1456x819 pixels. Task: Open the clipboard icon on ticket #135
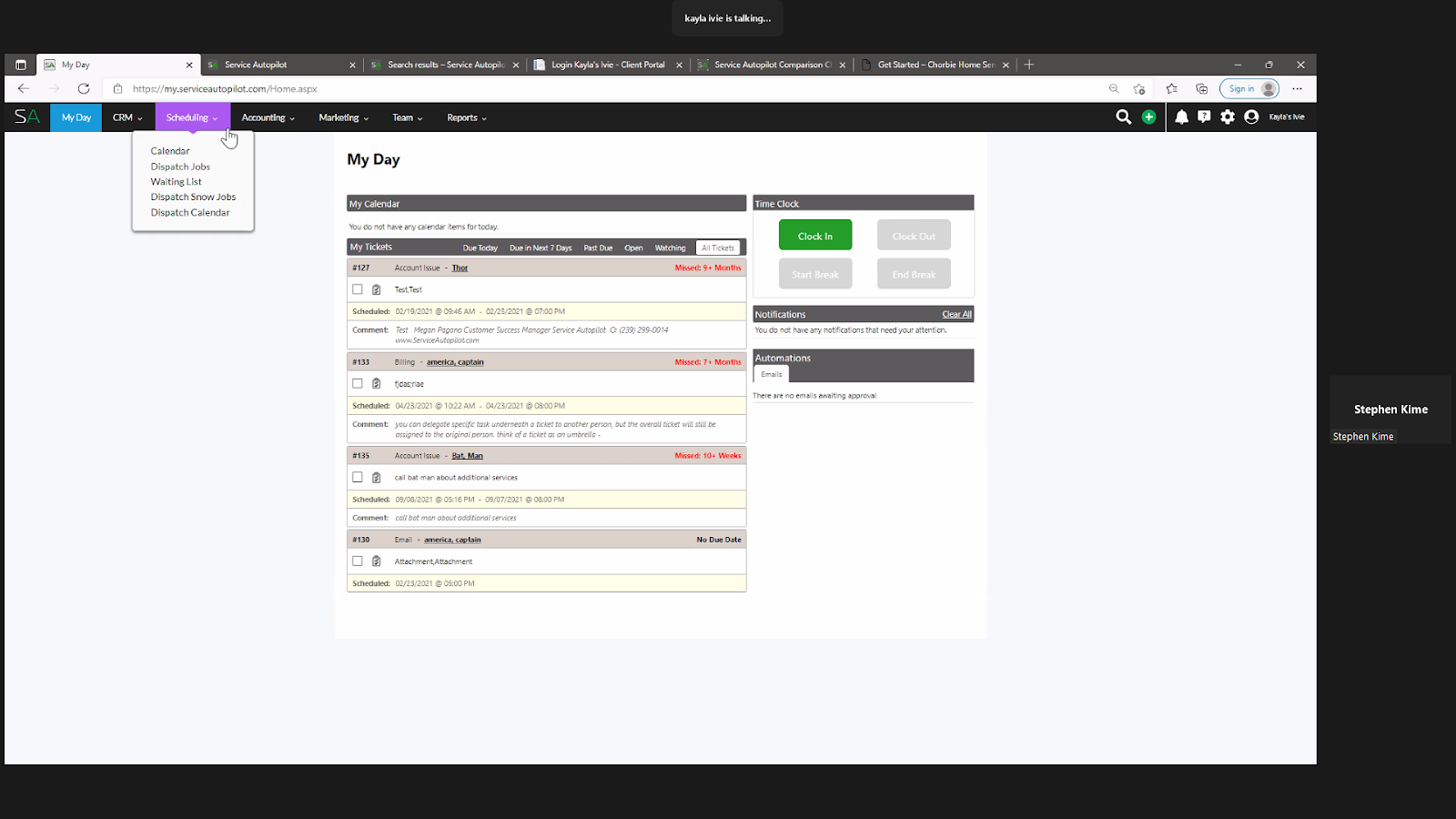click(376, 478)
